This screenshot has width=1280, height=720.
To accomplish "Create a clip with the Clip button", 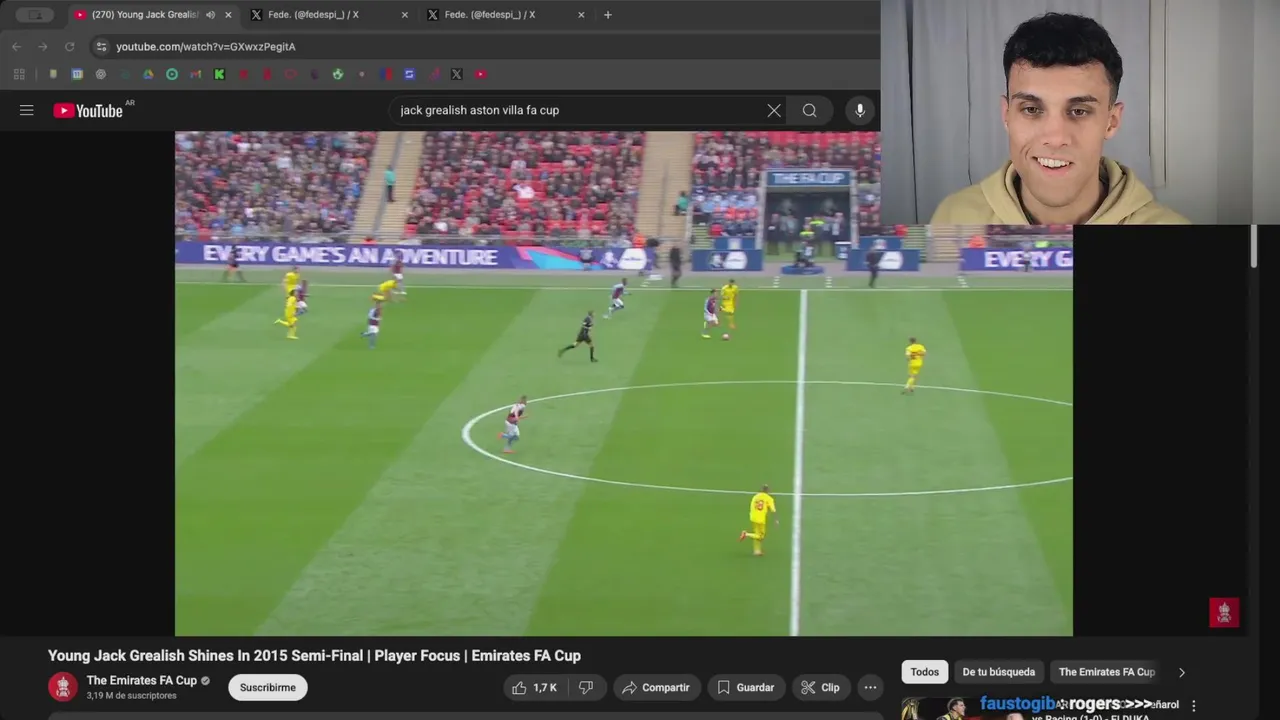I will click(820, 687).
